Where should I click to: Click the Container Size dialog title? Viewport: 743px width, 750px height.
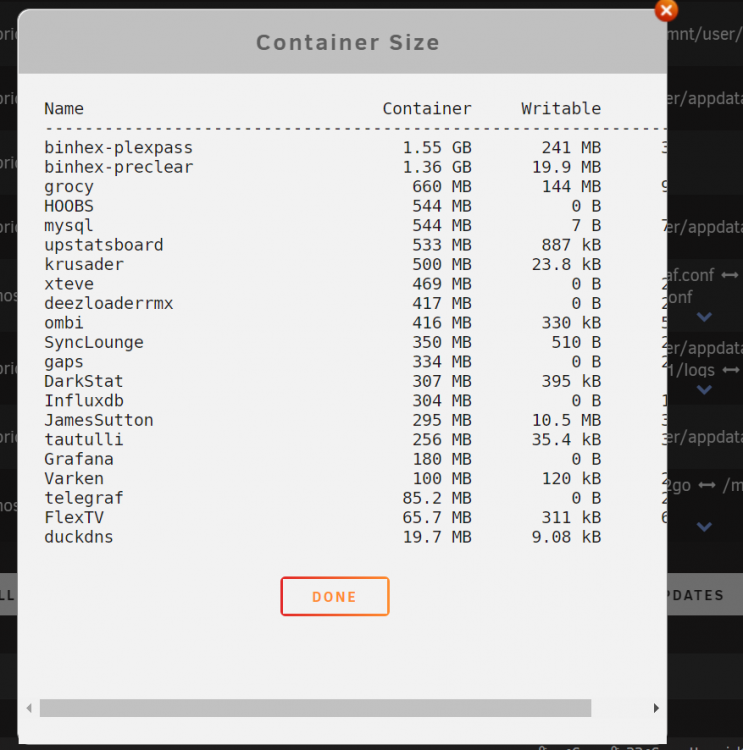(x=348, y=43)
